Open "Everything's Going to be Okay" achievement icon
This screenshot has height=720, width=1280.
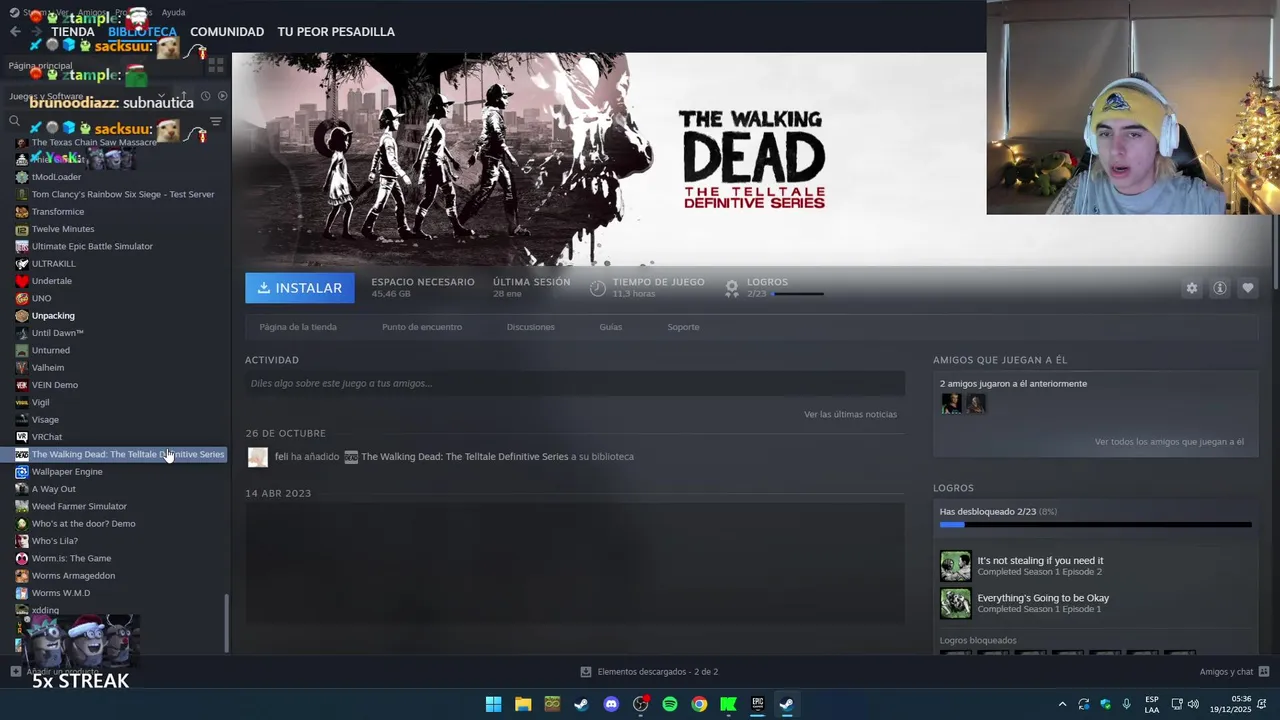[x=955, y=603]
